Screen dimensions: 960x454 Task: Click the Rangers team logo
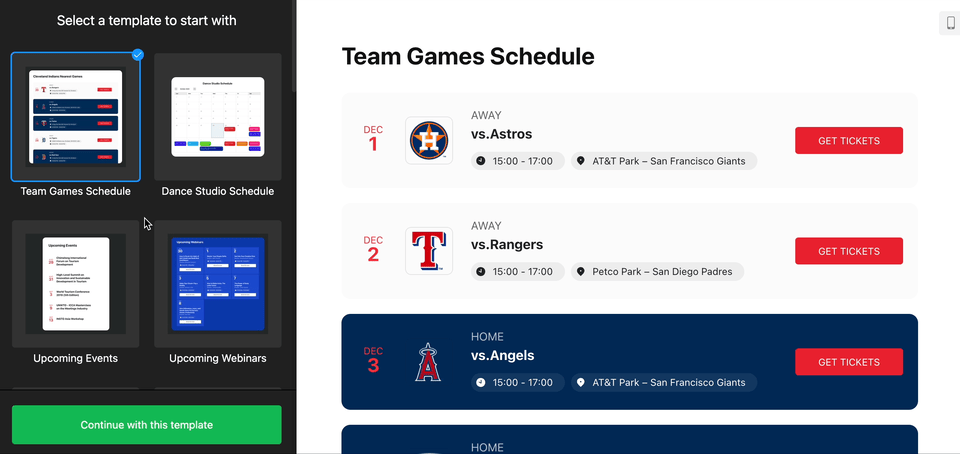[x=429, y=251]
